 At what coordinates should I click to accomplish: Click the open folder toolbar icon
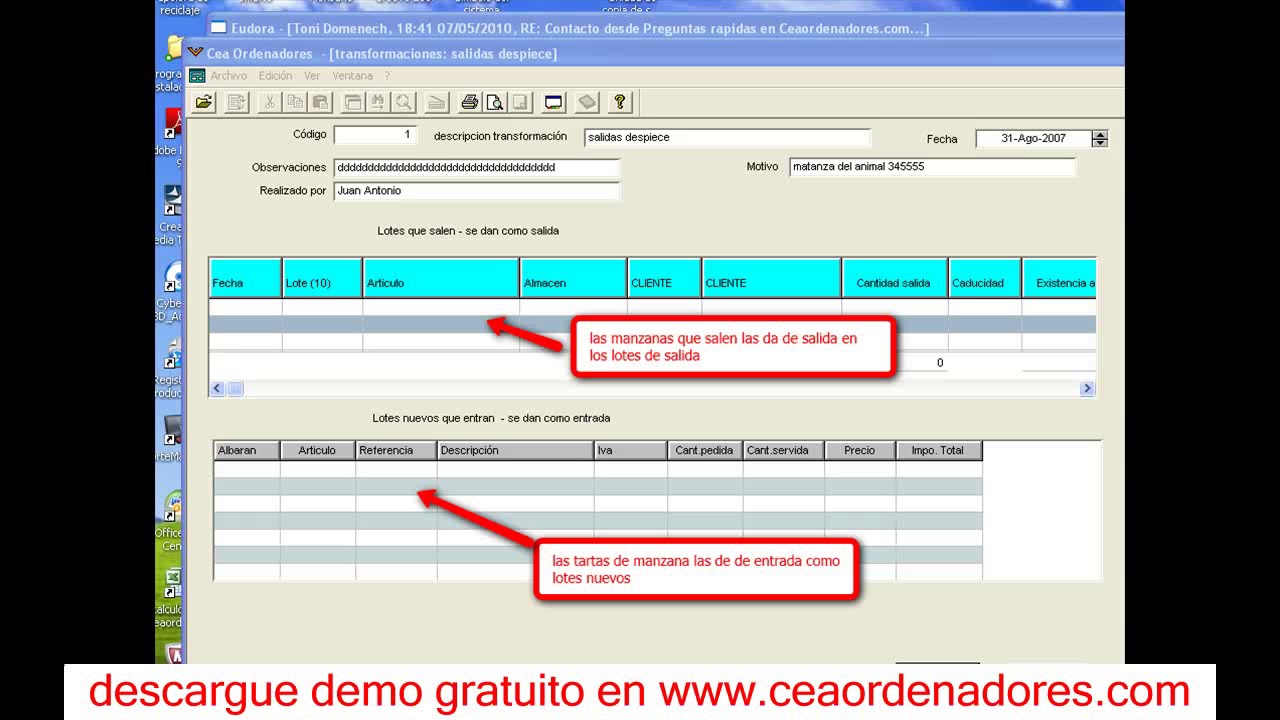click(x=204, y=102)
